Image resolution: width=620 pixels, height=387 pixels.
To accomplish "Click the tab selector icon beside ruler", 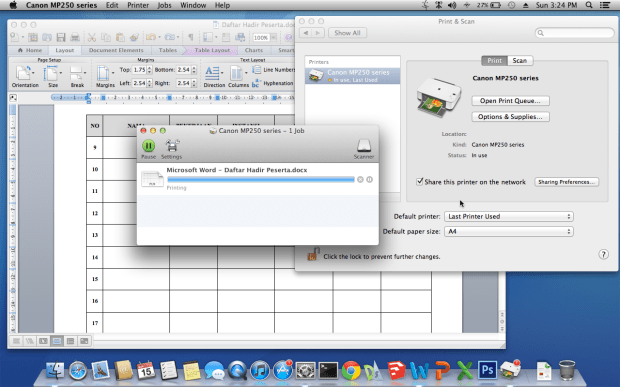I will pos(13,97).
